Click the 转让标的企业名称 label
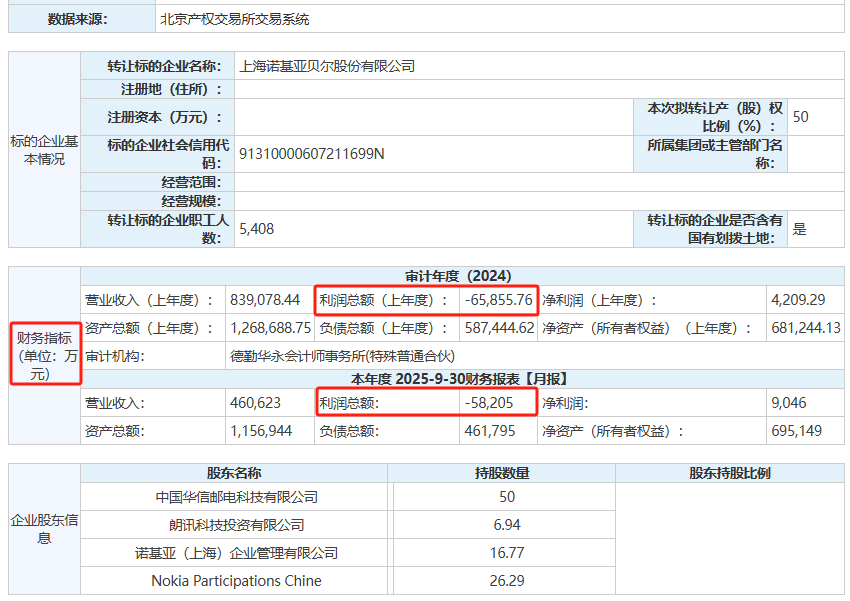850x601 pixels. pos(164,67)
